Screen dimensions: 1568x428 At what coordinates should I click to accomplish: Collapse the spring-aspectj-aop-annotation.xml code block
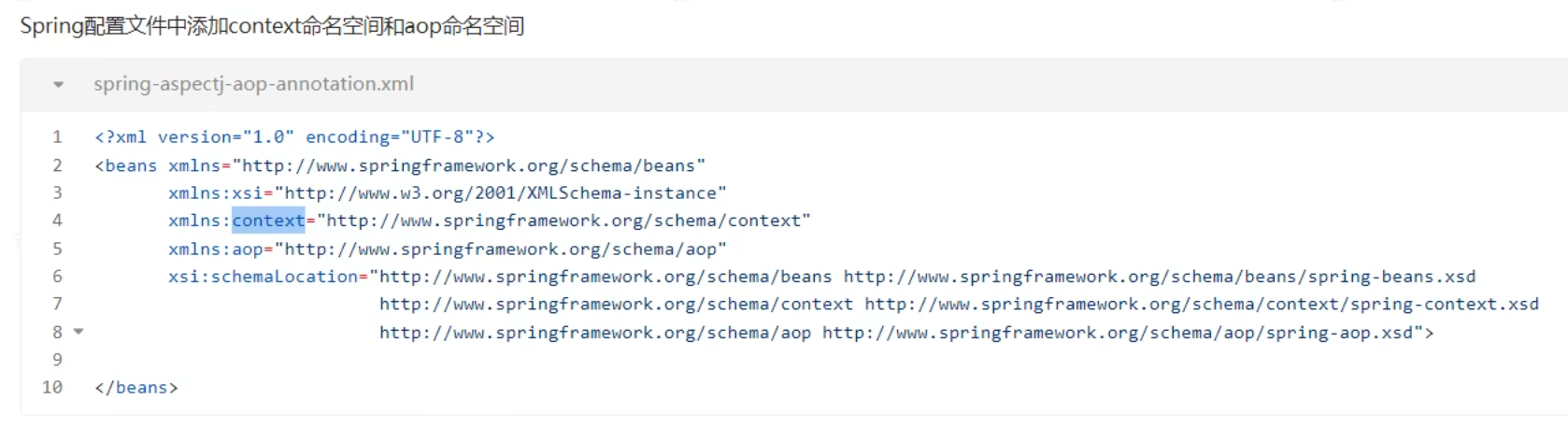click(x=59, y=85)
